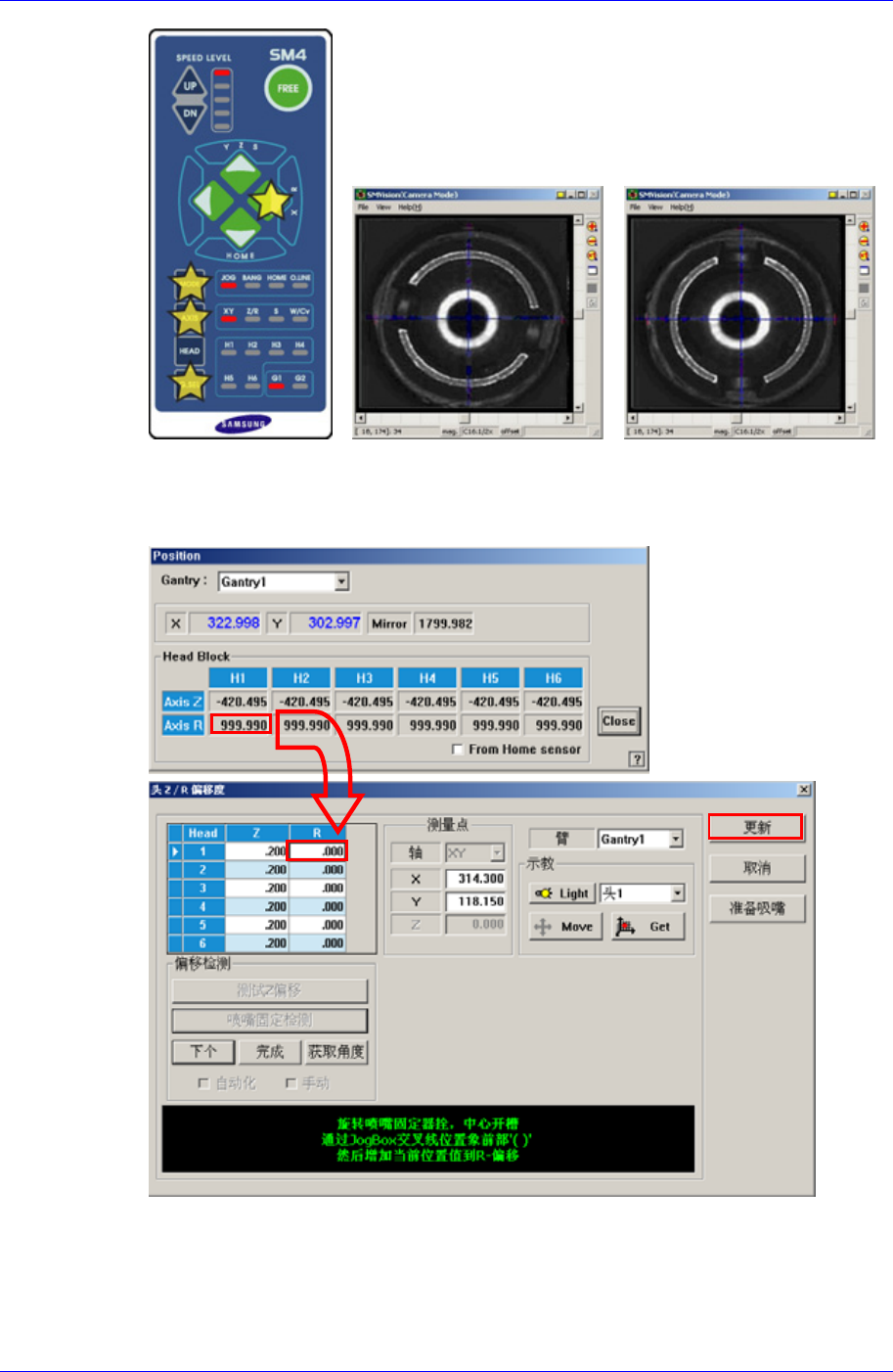Click the Light button
The width and height of the screenshot is (893, 1372).
[x=561, y=893]
